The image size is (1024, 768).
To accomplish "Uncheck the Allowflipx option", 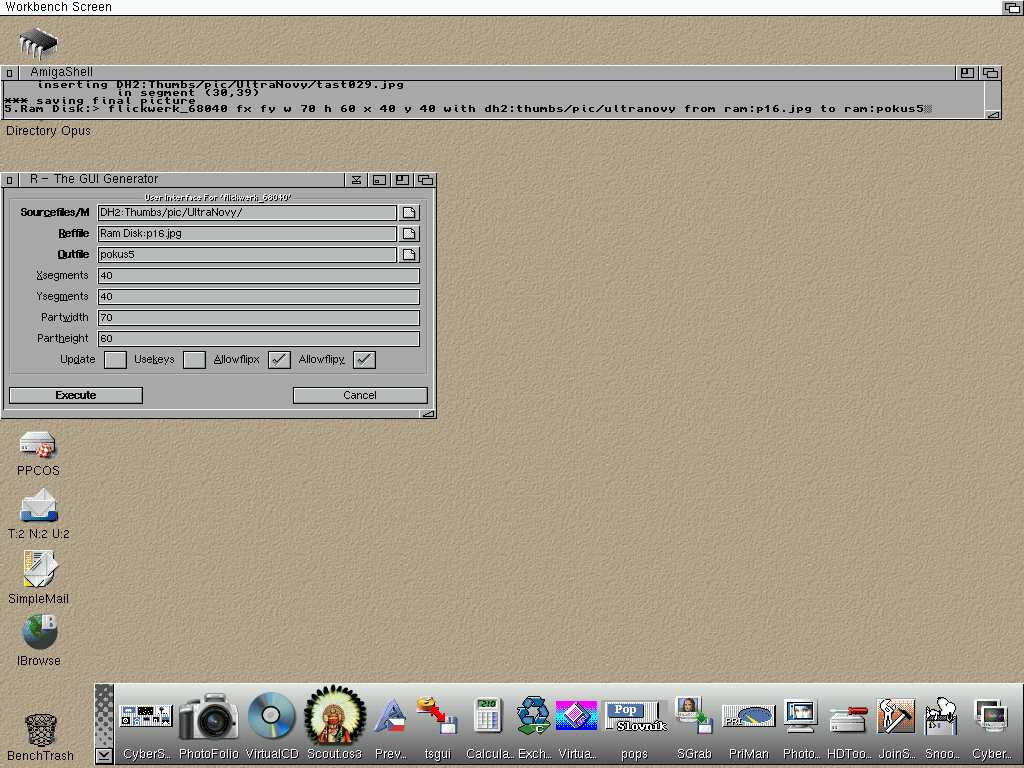I will tap(279, 360).
